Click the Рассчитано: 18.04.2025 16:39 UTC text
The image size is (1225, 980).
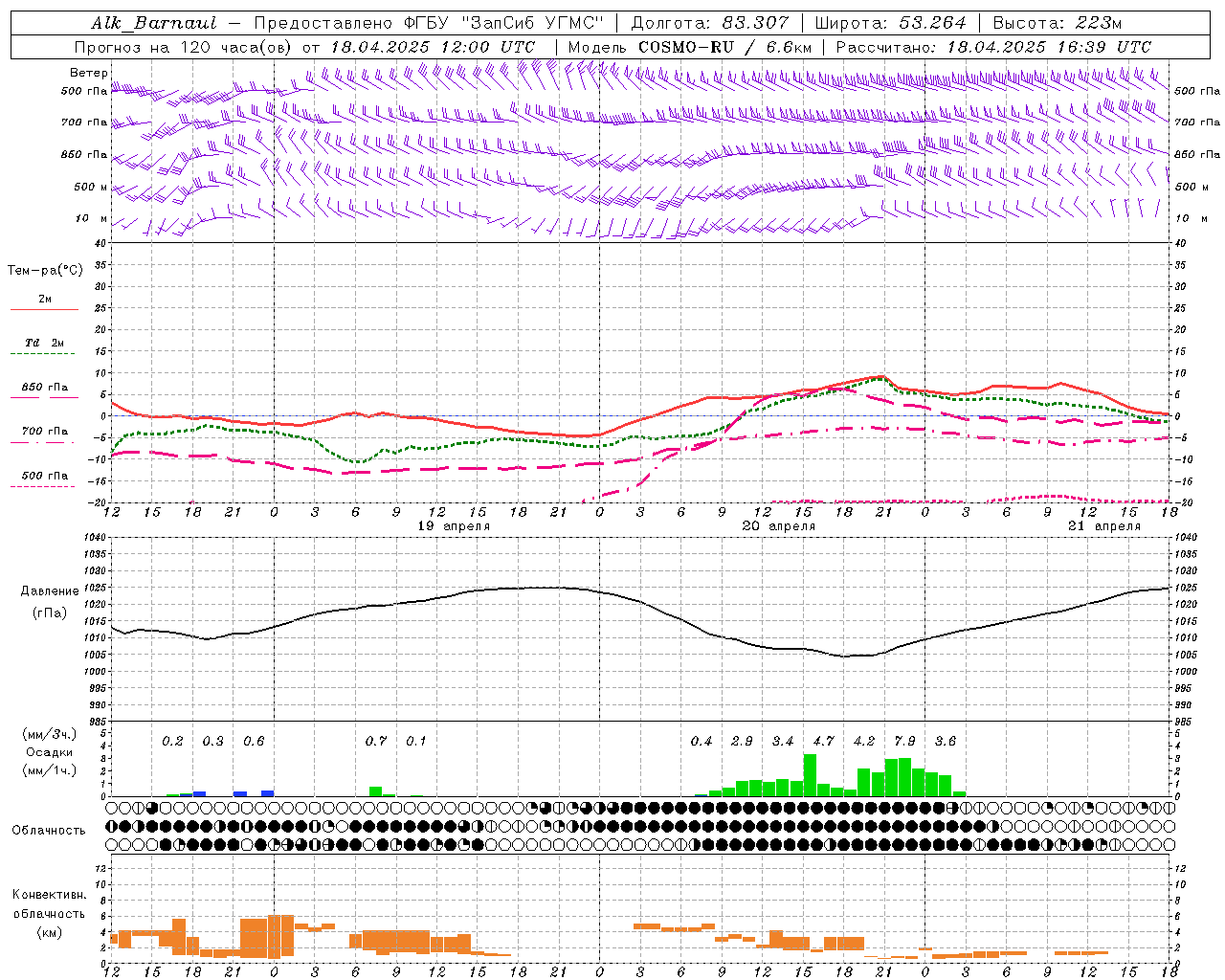pyautogui.click(x=993, y=47)
